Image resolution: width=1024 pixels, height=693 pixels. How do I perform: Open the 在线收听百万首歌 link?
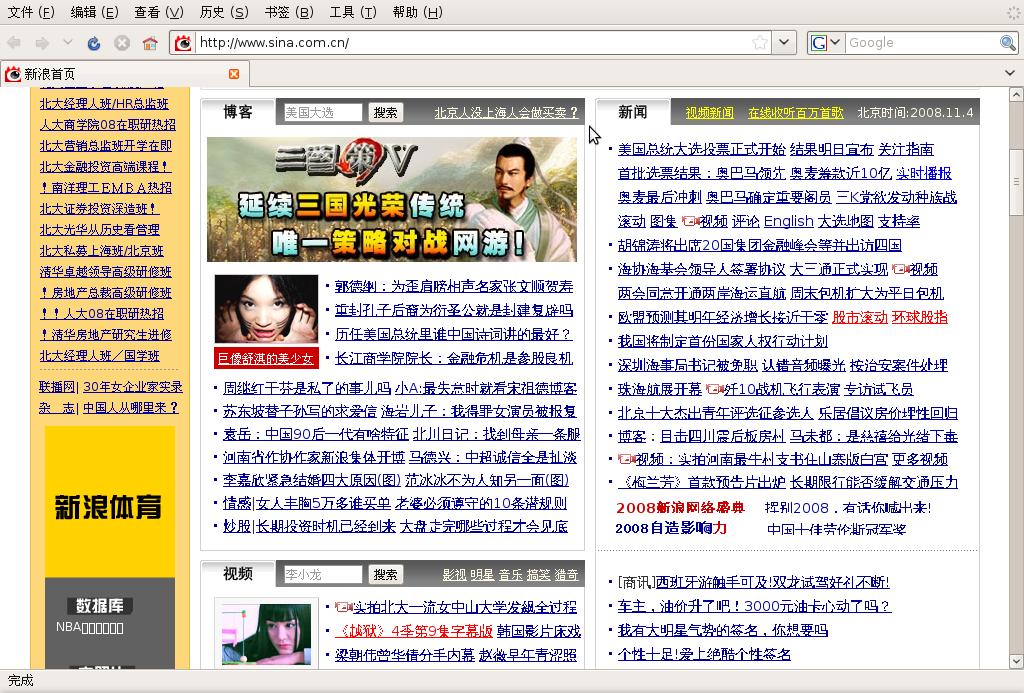(795, 113)
